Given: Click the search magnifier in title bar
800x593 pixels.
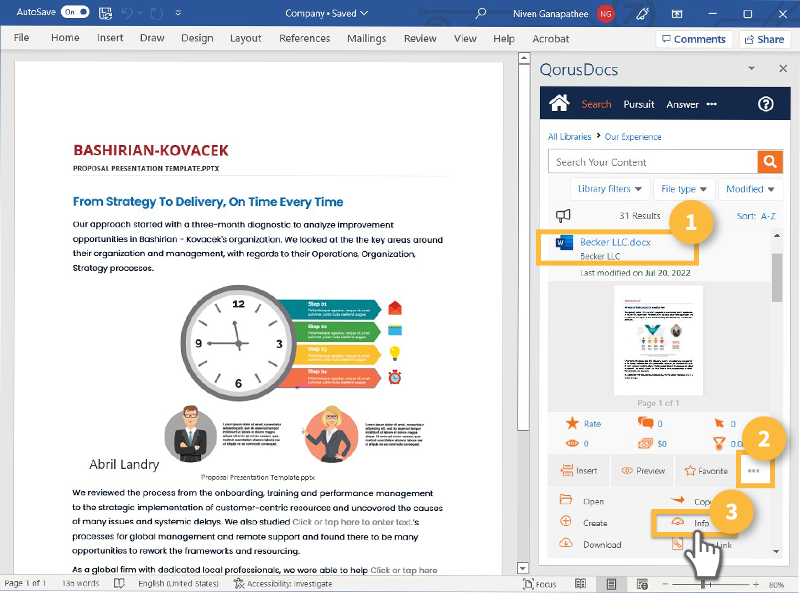Looking at the screenshot, I should (481, 13).
